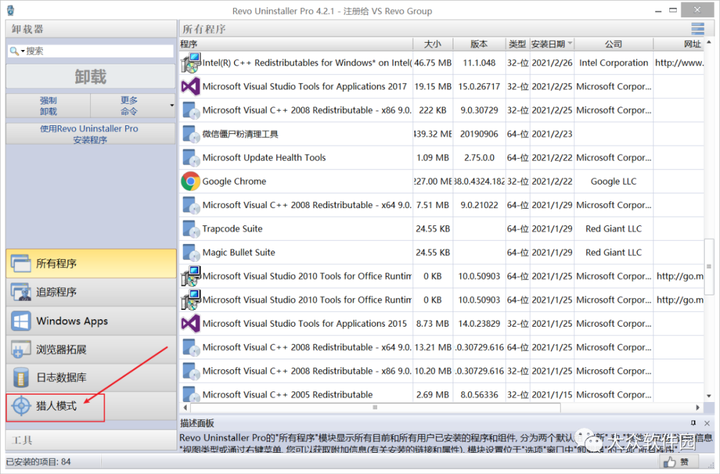Sort by the 版本 column header
The width and height of the screenshot is (720, 474).
479,44
